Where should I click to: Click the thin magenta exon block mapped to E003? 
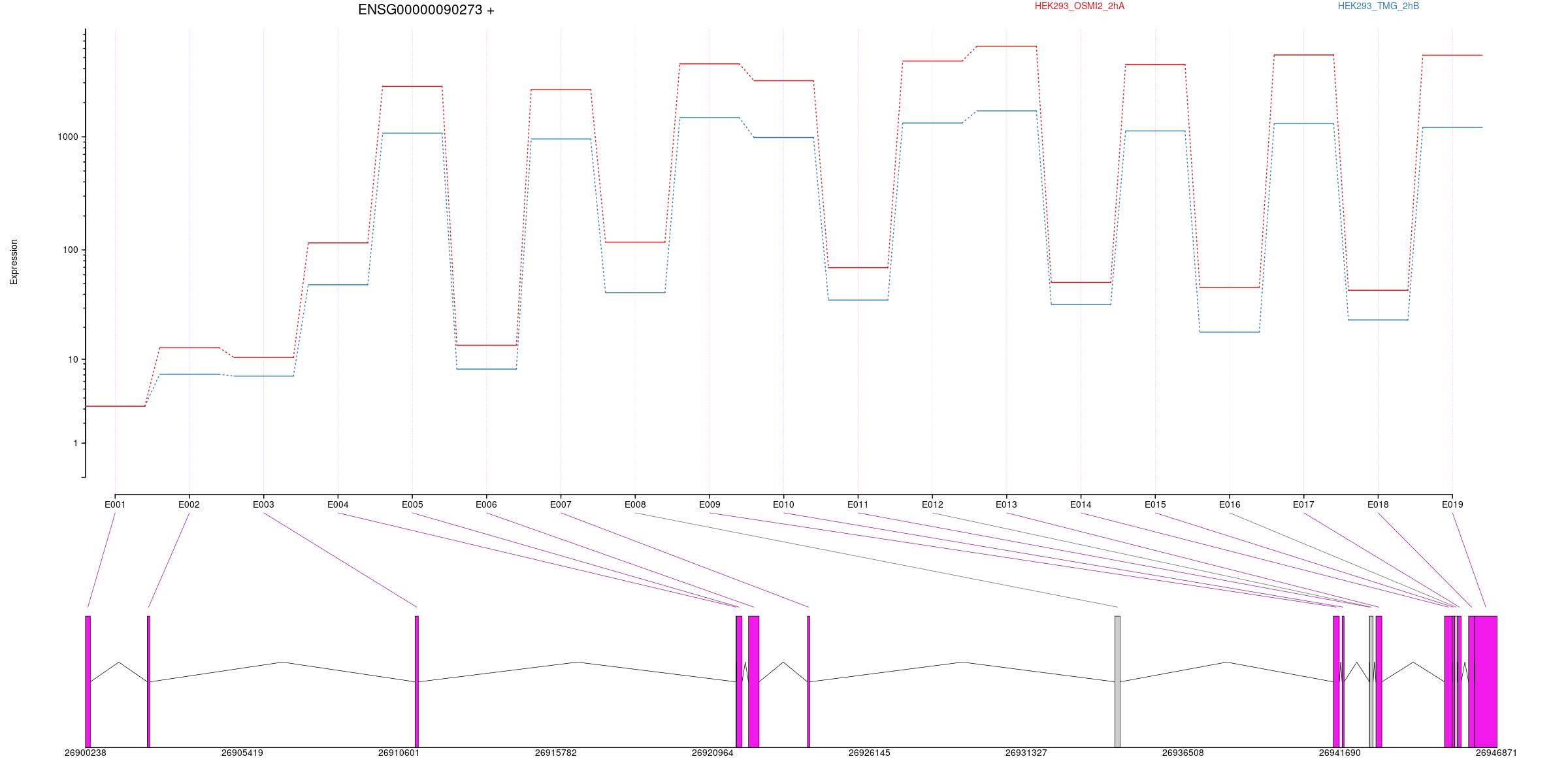417,681
